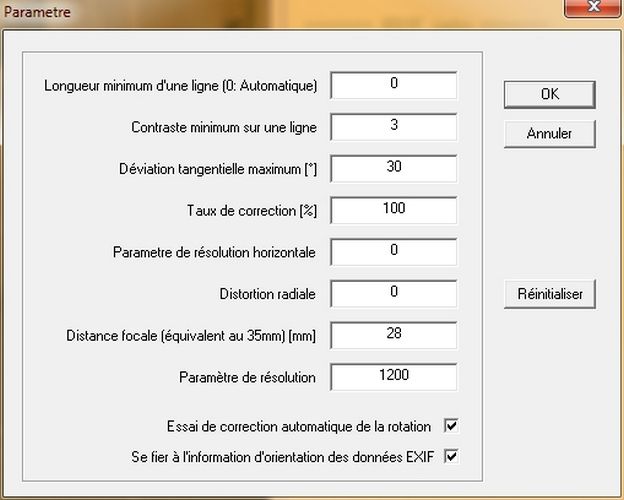Image resolution: width=624 pixels, height=500 pixels.
Task: Click the 'Déviation tangentielle maximum' text label
Action: 217,169
